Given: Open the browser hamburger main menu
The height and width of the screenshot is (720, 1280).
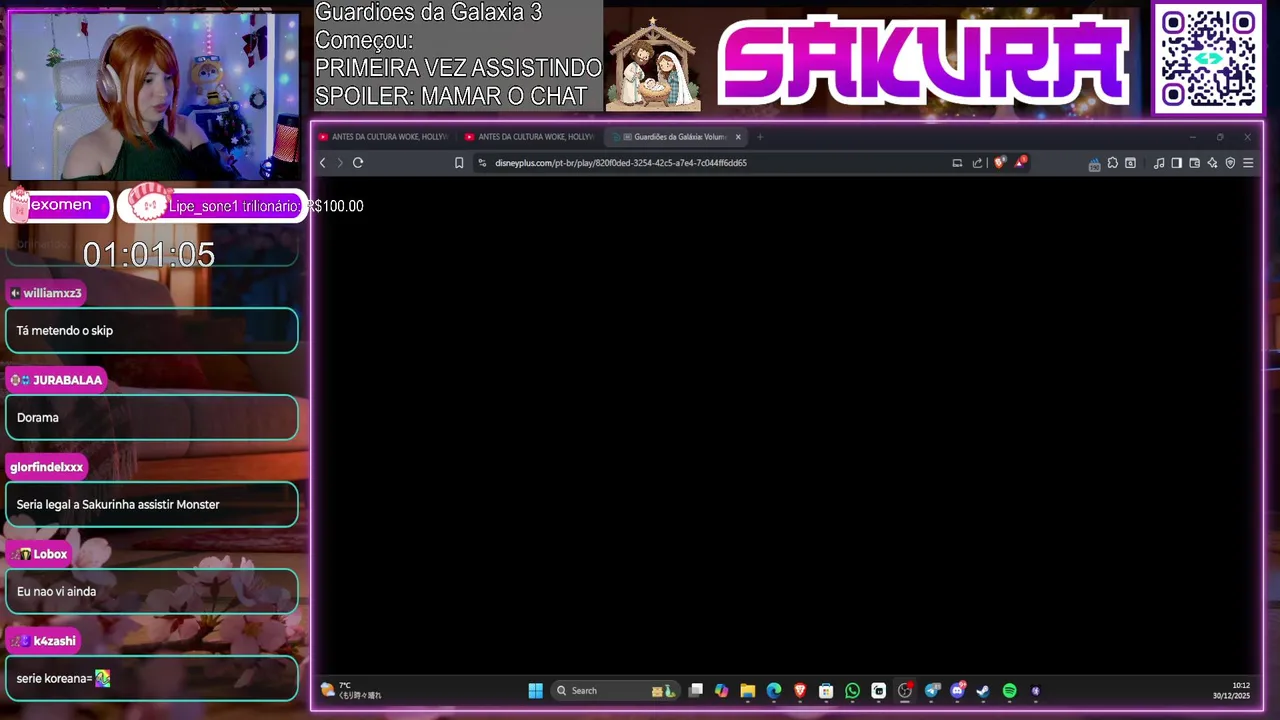Looking at the screenshot, I should tap(1248, 163).
